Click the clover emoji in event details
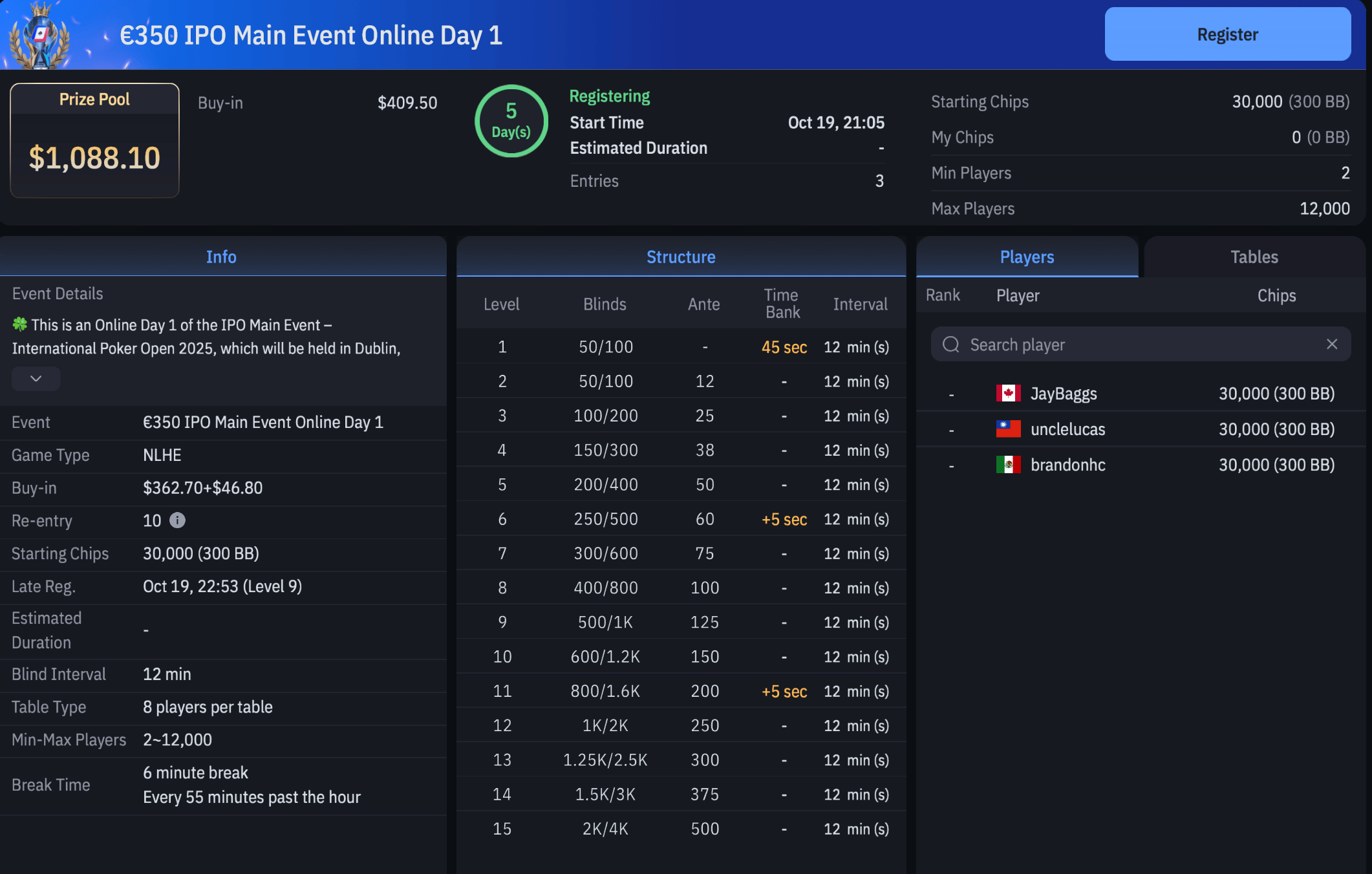Screen dimensions: 1372x874 point(20,324)
